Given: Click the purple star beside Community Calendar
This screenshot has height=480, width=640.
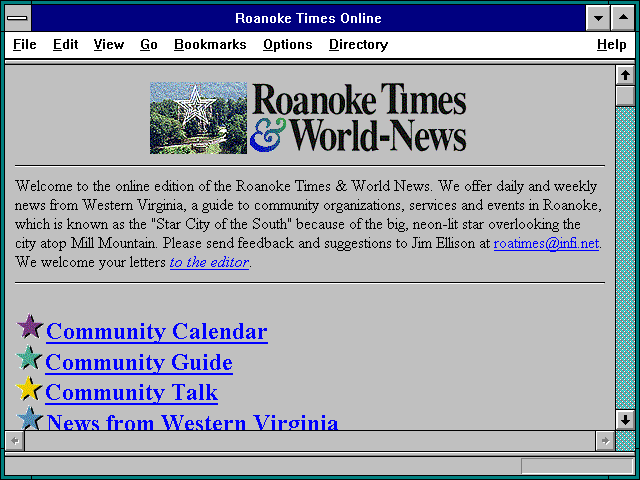Looking at the screenshot, I should coord(29,326).
